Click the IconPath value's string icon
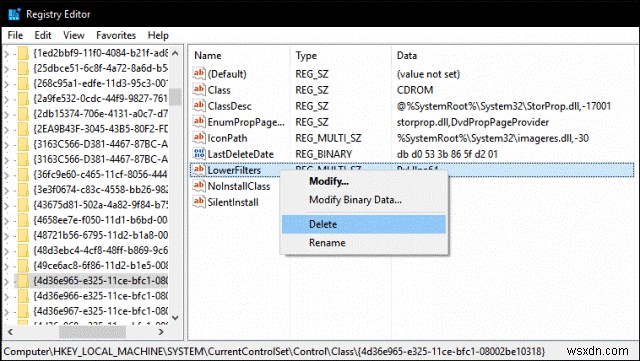Image resolution: width=640 pixels, height=361 pixels. [199, 138]
